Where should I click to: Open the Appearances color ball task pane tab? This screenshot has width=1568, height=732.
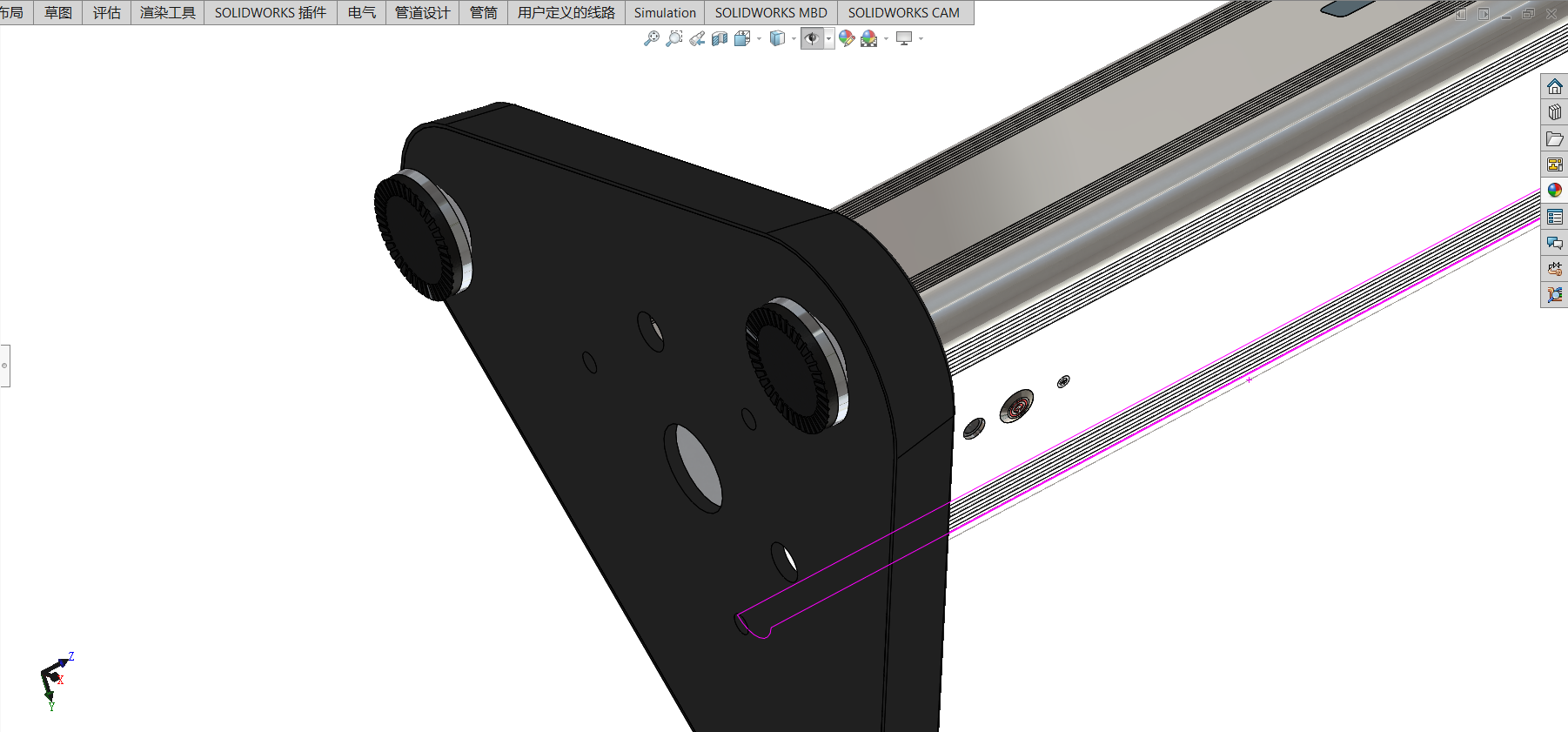tap(1554, 191)
